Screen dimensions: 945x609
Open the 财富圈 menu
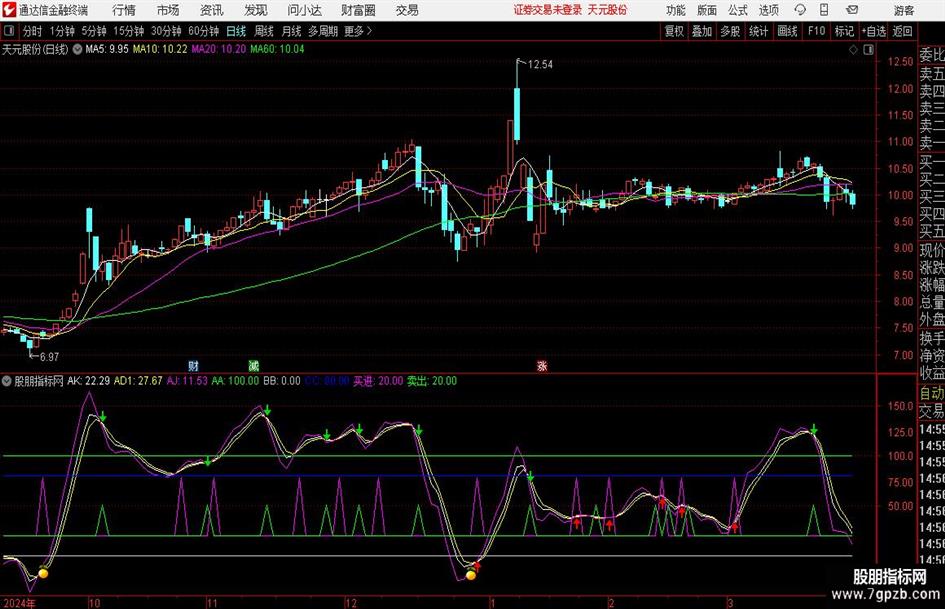click(x=358, y=10)
